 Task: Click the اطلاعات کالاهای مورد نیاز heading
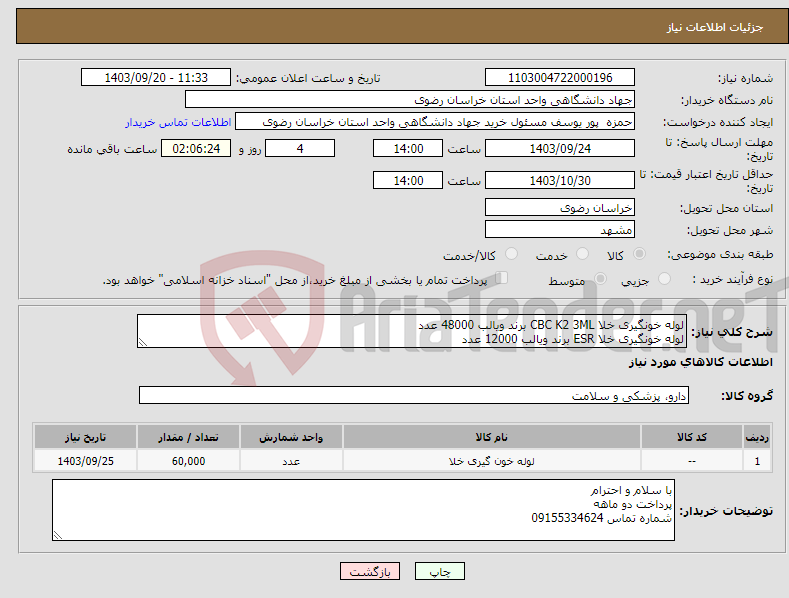(x=700, y=362)
